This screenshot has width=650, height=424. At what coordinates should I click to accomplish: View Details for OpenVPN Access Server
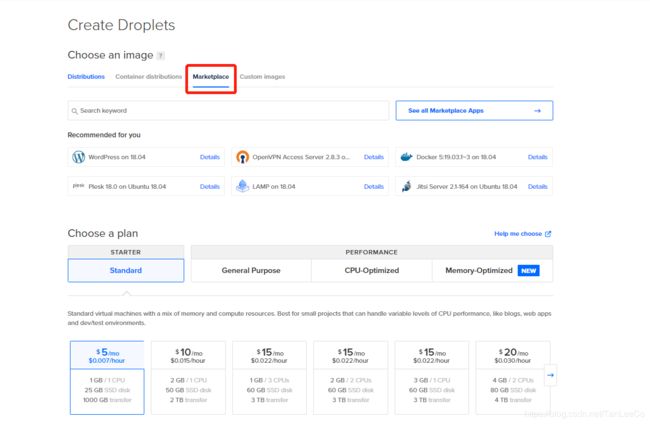[x=374, y=157]
